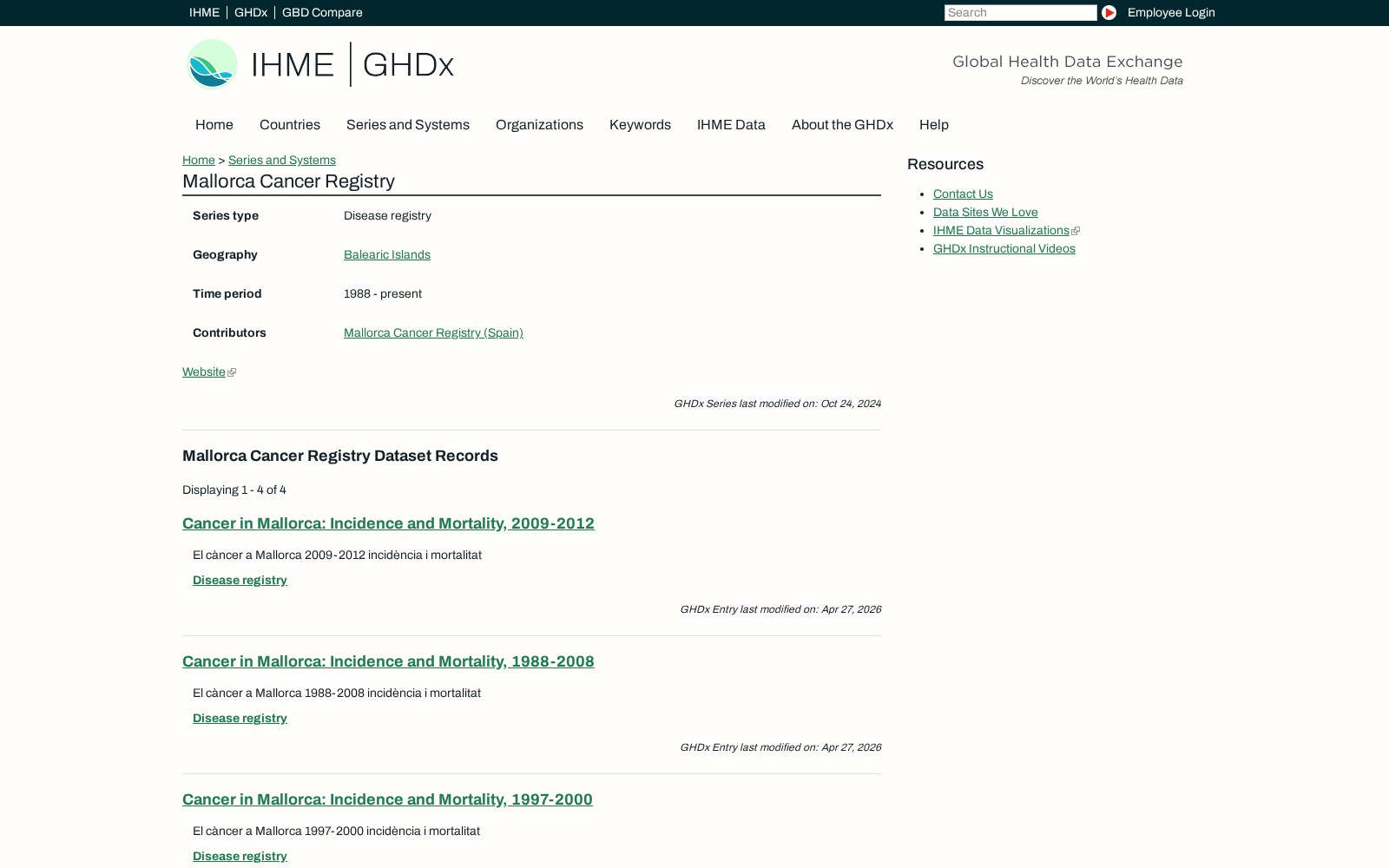Focus the Search input field
The width and height of the screenshot is (1389, 868).
[1020, 12]
